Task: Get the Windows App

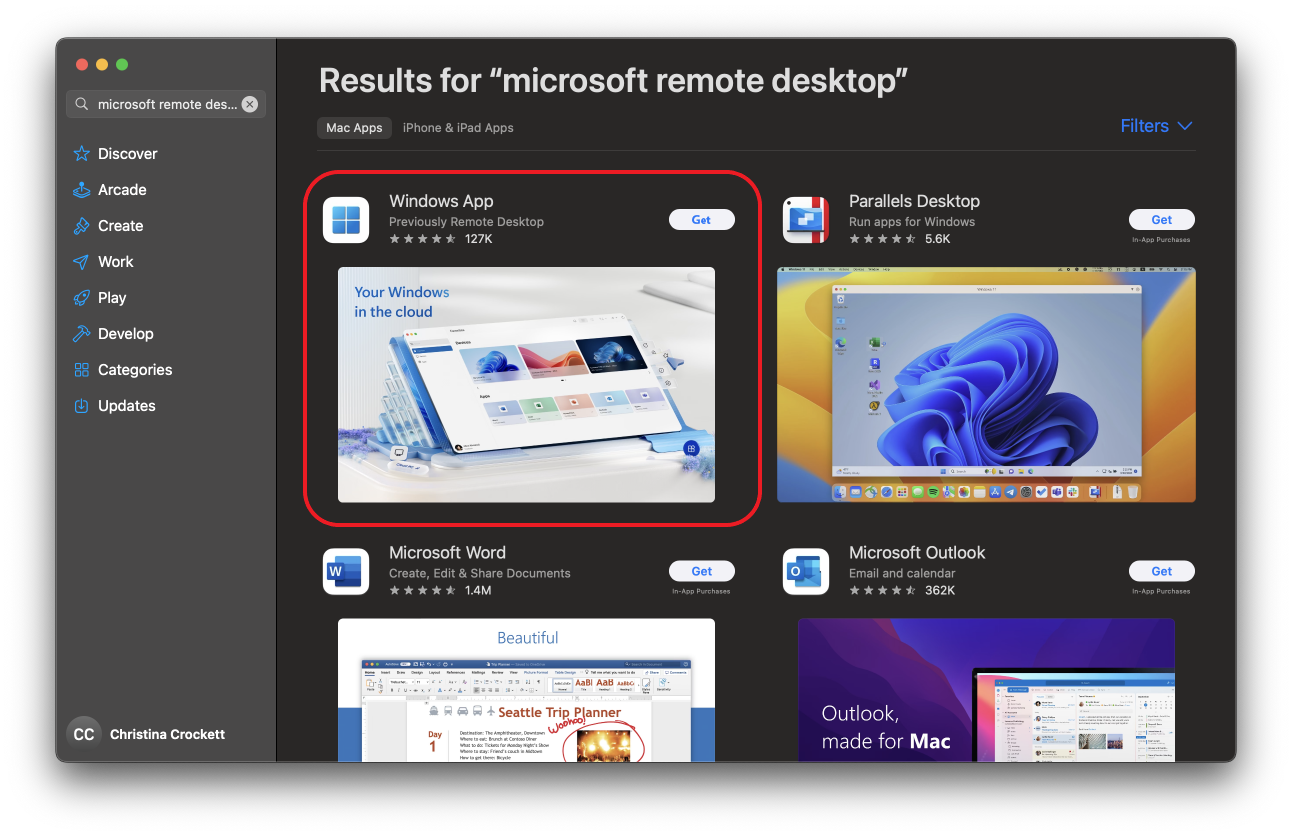Action: [x=702, y=220]
